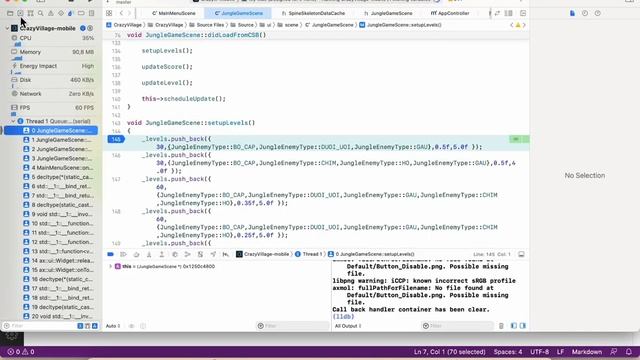Screen dimensions: 640x360
Task: Open Source Files in jump bar
Action: [x=207, y=25]
